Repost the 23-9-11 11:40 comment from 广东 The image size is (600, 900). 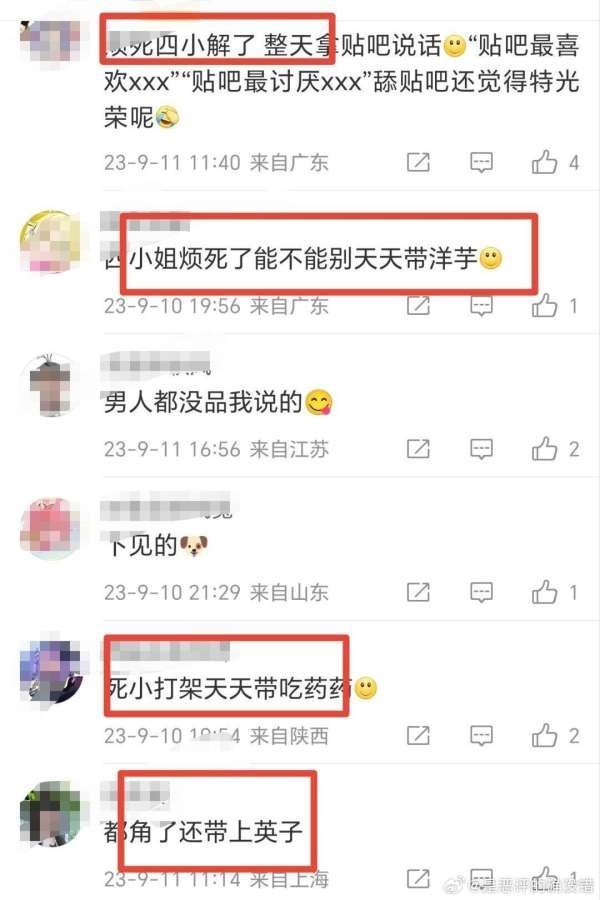tap(418, 162)
